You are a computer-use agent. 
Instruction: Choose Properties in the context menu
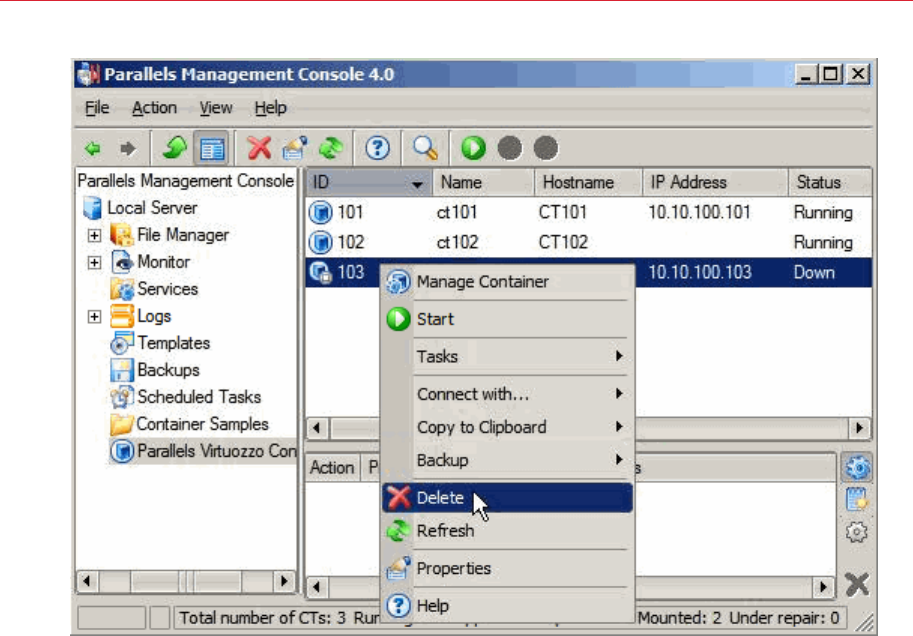tap(507, 568)
